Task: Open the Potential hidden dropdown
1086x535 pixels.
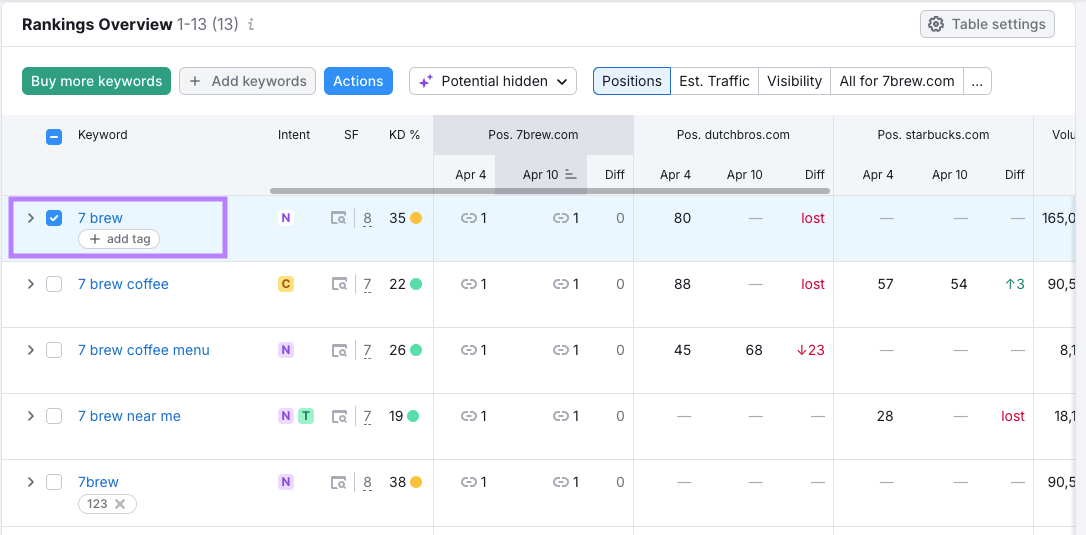Action: click(x=493, y=81)
